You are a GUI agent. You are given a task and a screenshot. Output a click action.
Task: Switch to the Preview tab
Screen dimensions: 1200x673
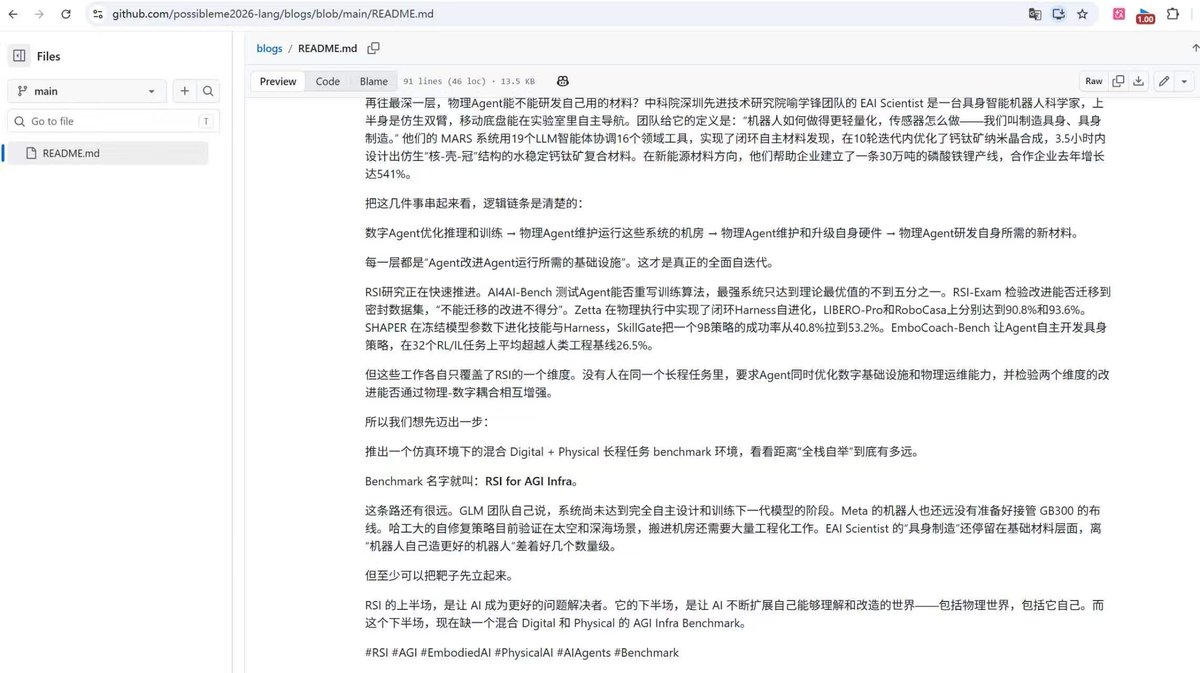tap(278, 82)
